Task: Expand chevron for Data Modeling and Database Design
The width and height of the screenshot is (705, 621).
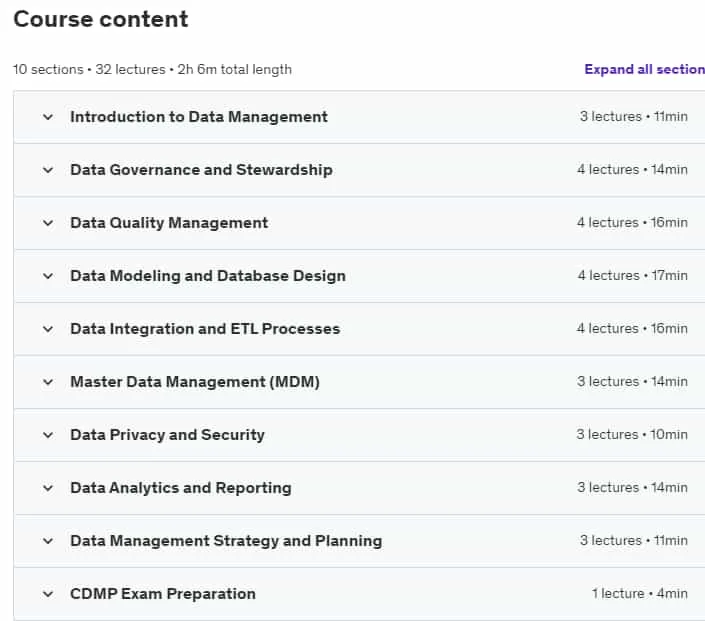Action: pos(48,276)
